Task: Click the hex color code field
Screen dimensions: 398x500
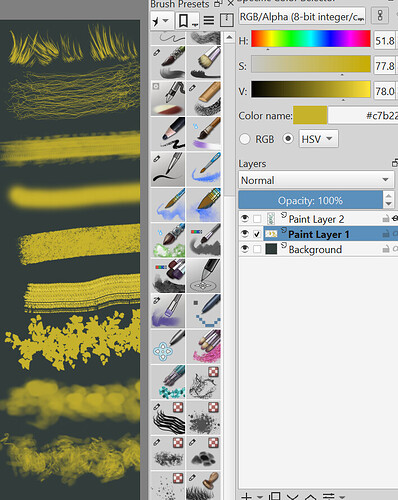Action: 363,115
